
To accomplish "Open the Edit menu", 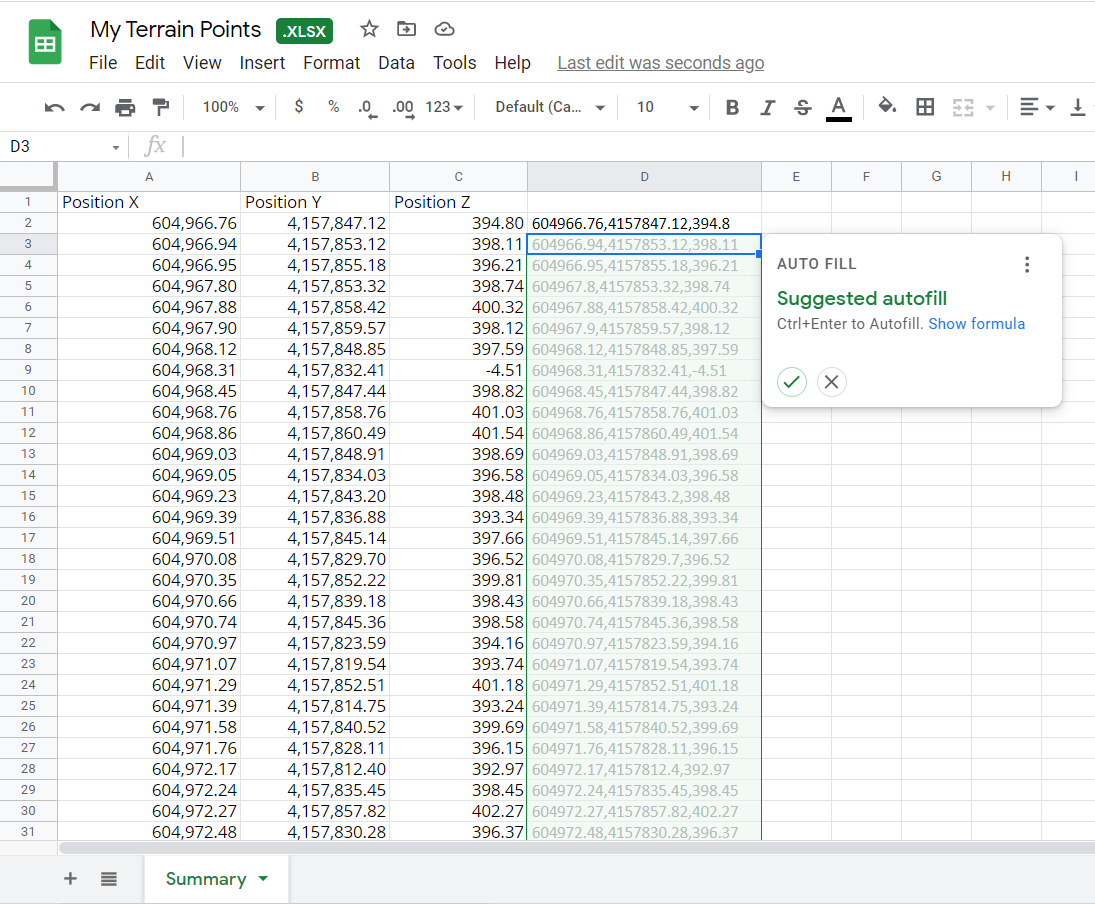I will pyautogui.click(x=149, y=63).
